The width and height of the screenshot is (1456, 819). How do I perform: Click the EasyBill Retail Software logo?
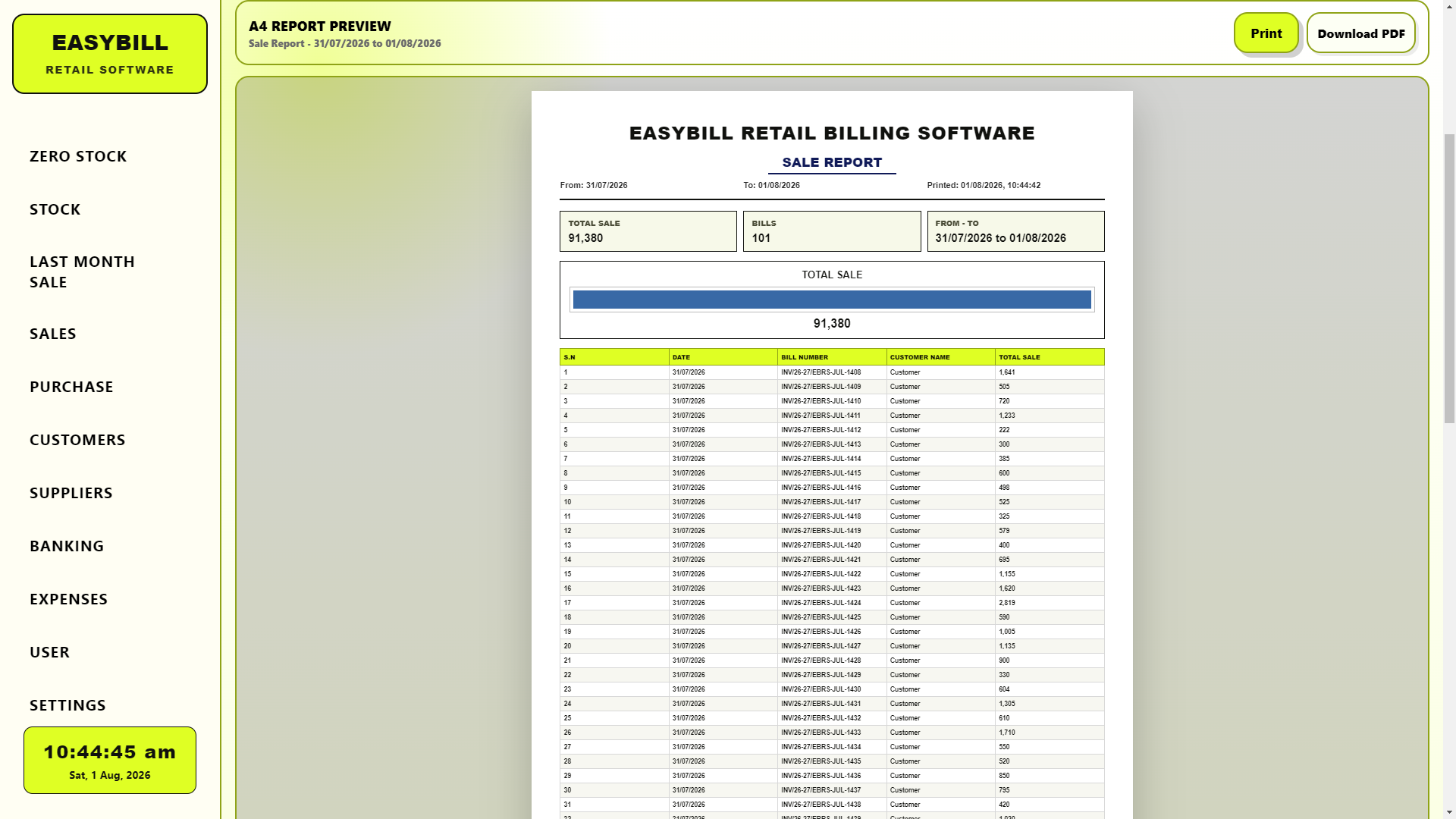click(110, 54)
